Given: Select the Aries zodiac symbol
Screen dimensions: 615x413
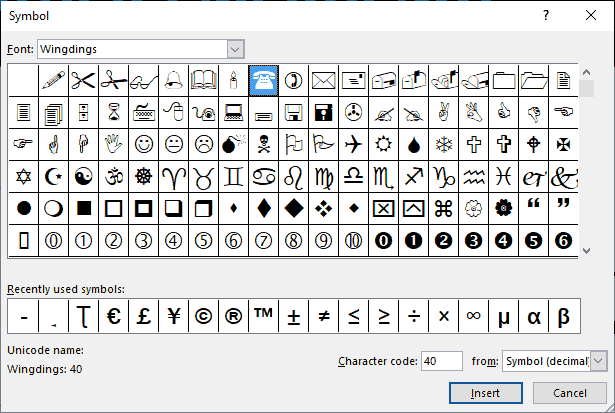Looking at the screenshot, I should pos(173,176).
